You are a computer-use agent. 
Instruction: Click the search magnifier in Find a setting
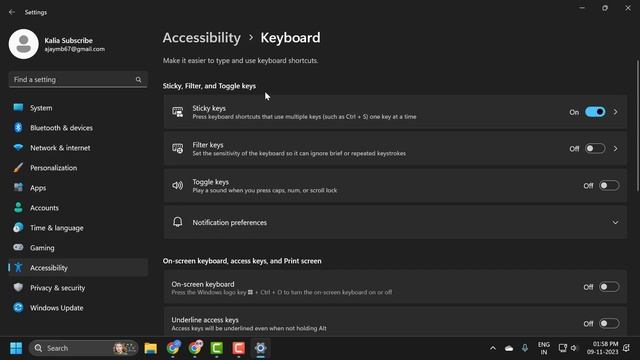[x=138, y=80]
